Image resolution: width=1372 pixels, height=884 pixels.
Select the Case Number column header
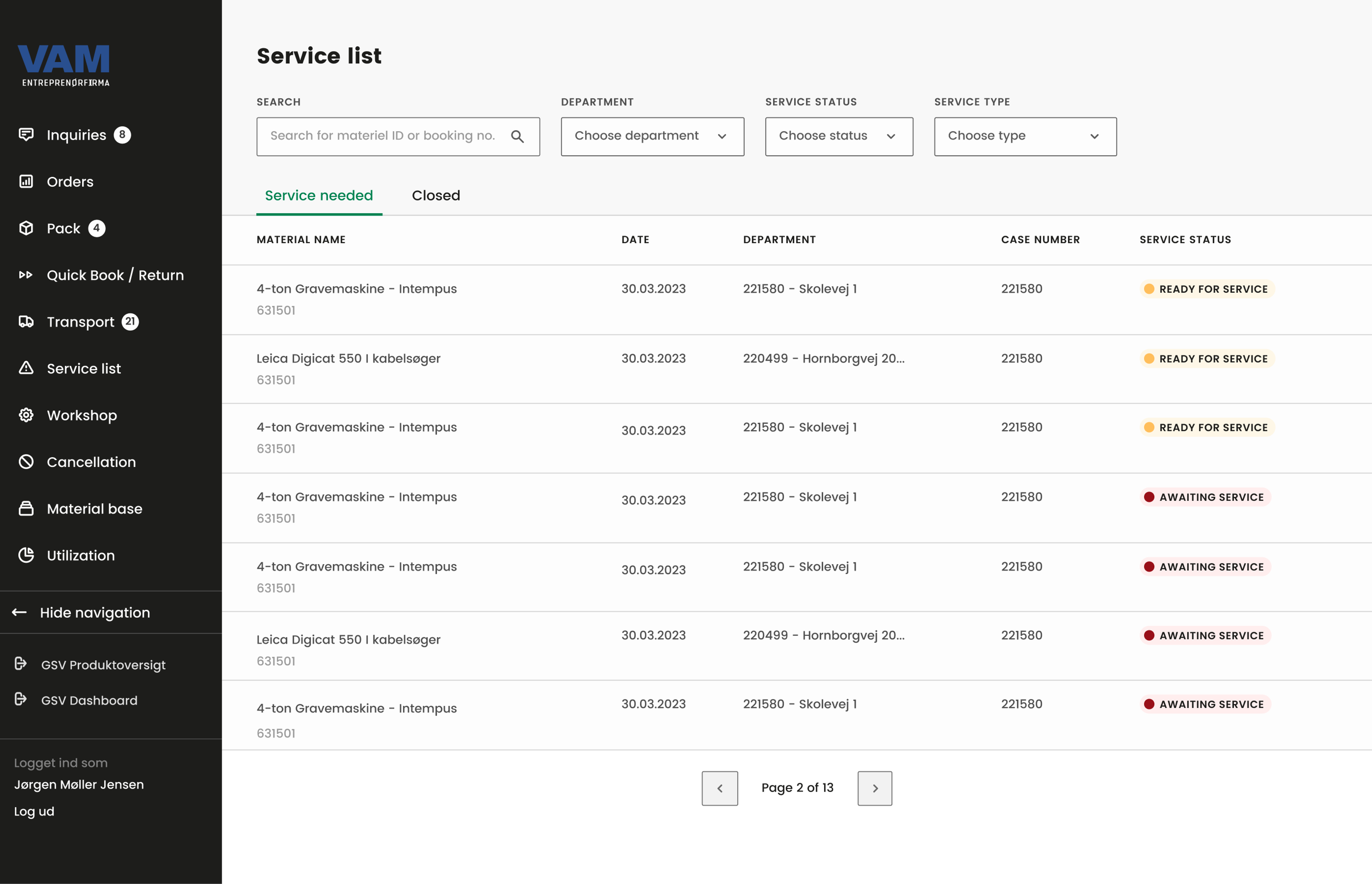pos(1040,240)
